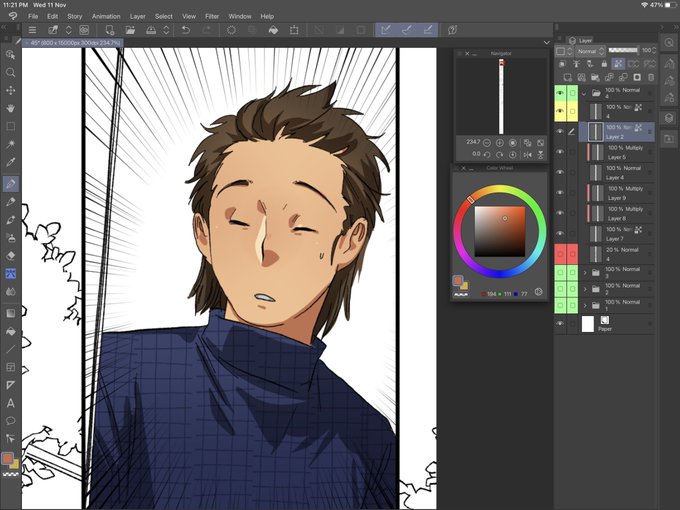Open the Filter menu
Viewport: 680px width, 510px height.
(212, 16)
